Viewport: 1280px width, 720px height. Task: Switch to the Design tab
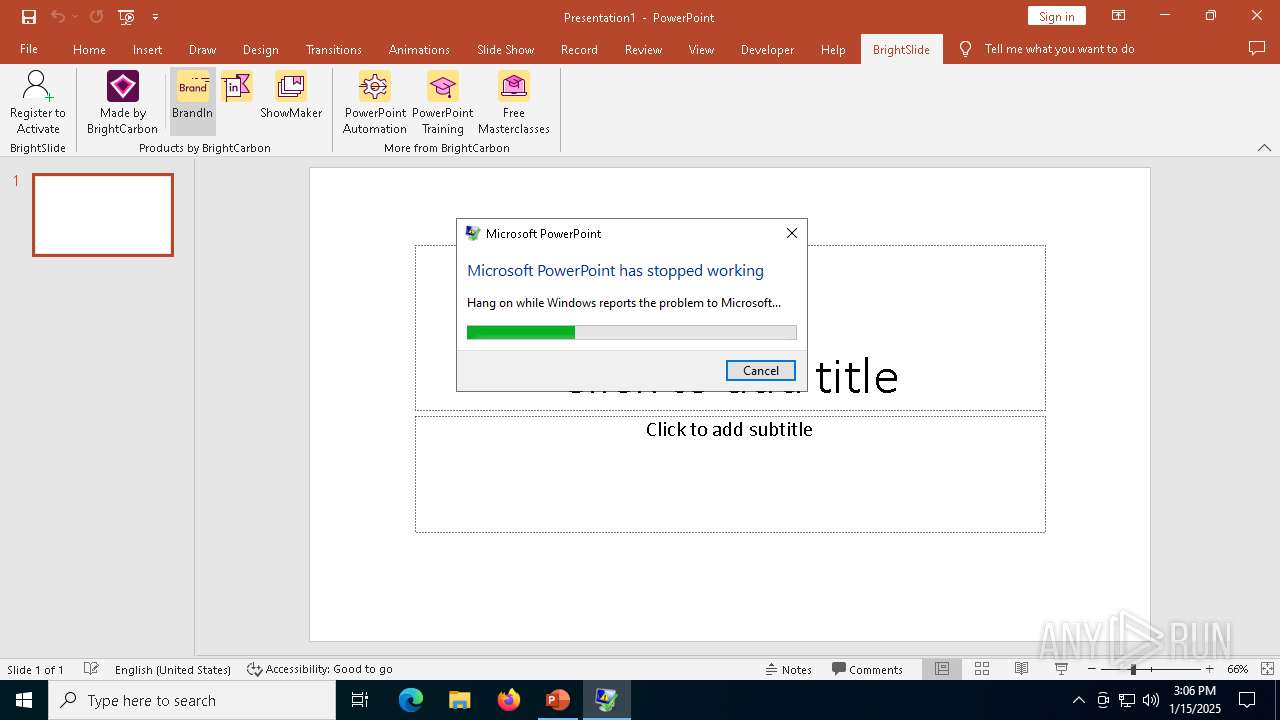260,49
